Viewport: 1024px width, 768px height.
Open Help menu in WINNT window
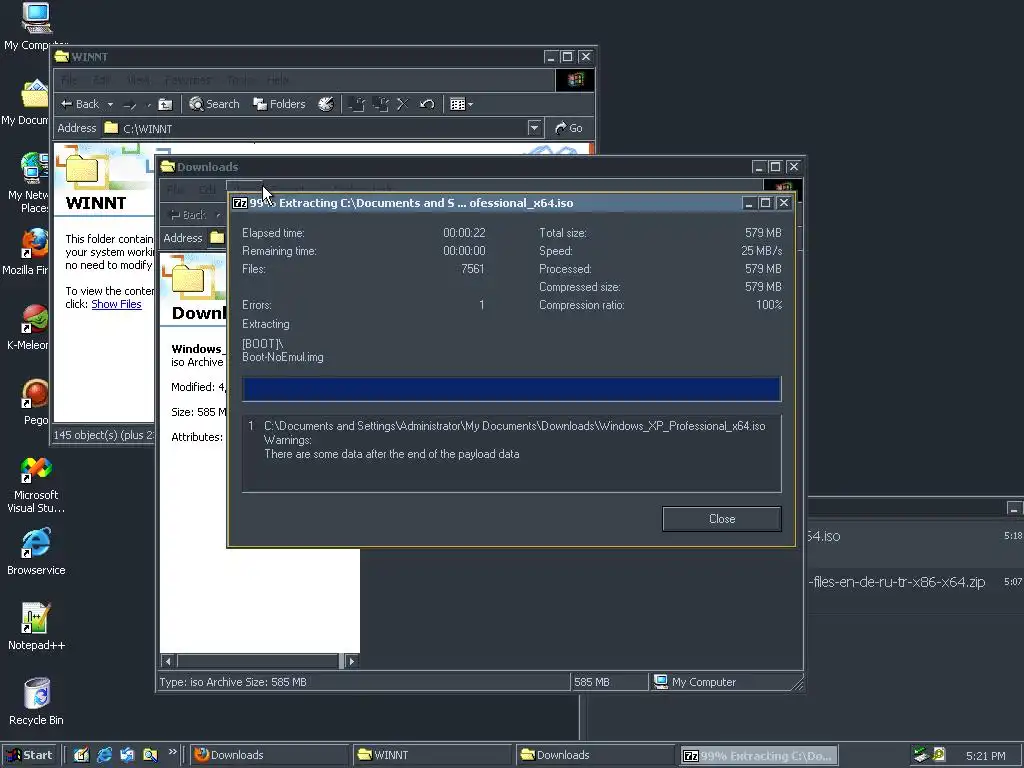point(278,80)
